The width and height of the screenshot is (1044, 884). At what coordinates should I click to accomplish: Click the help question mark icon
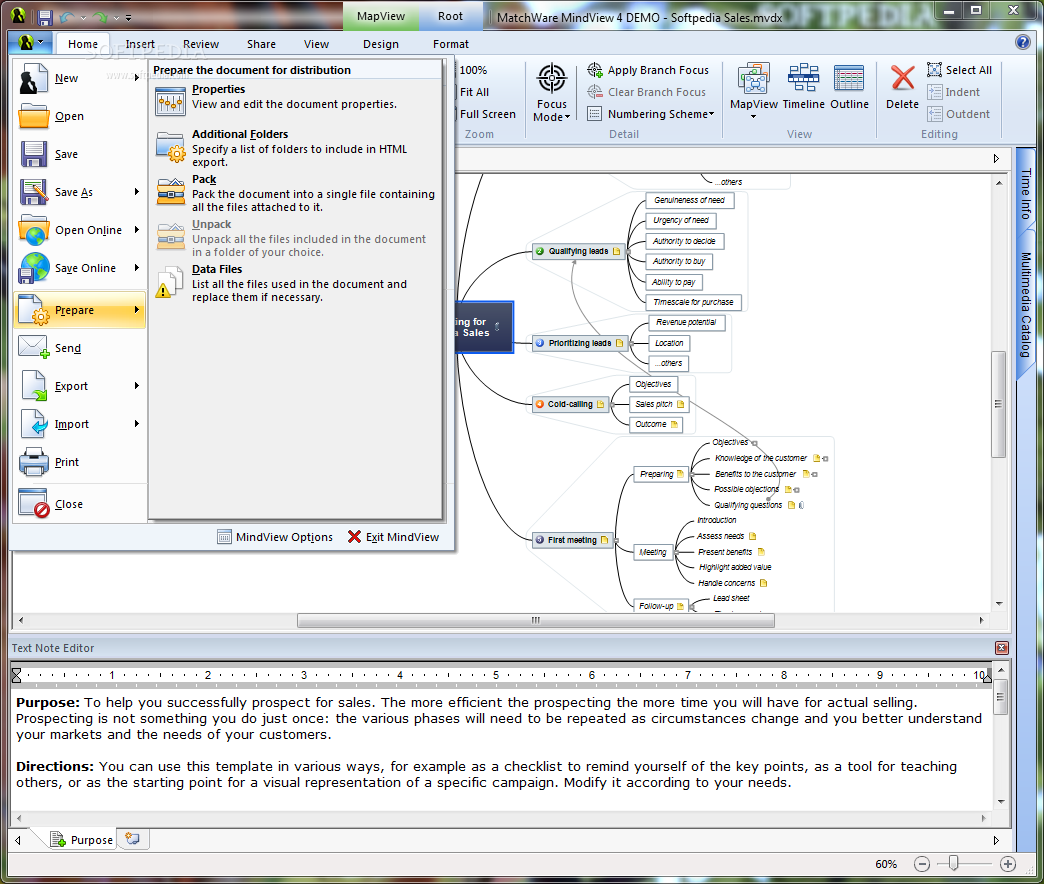[1023, 43]
